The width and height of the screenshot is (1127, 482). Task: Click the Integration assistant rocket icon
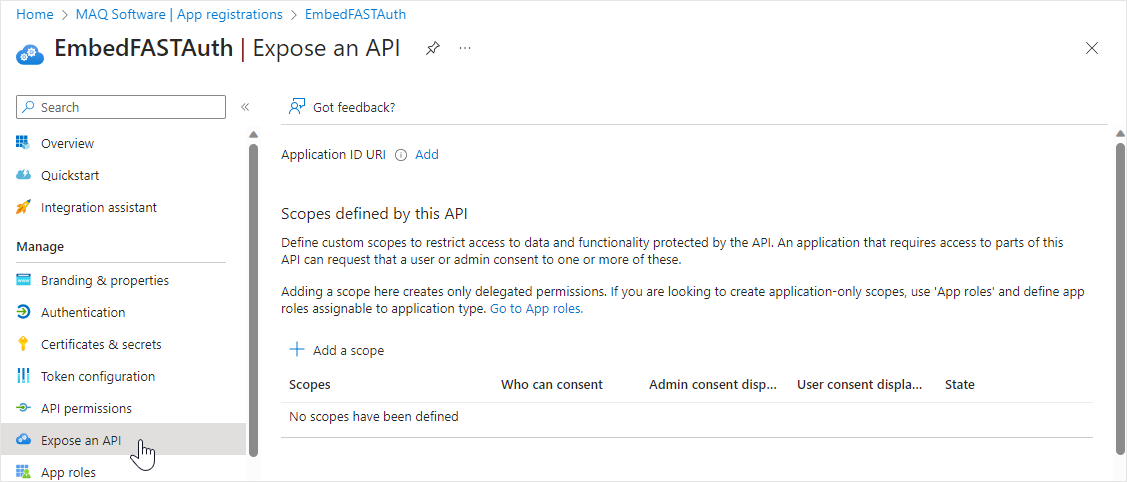24,207
